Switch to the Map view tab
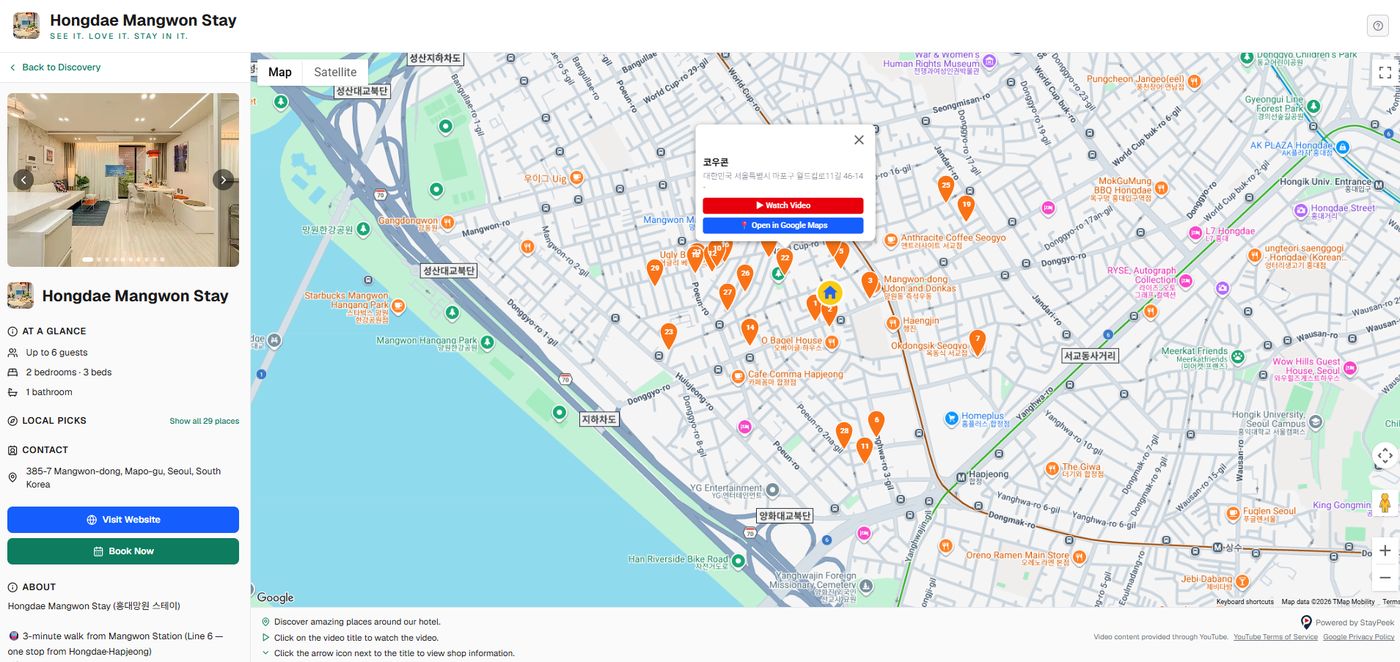 point(280,72)
